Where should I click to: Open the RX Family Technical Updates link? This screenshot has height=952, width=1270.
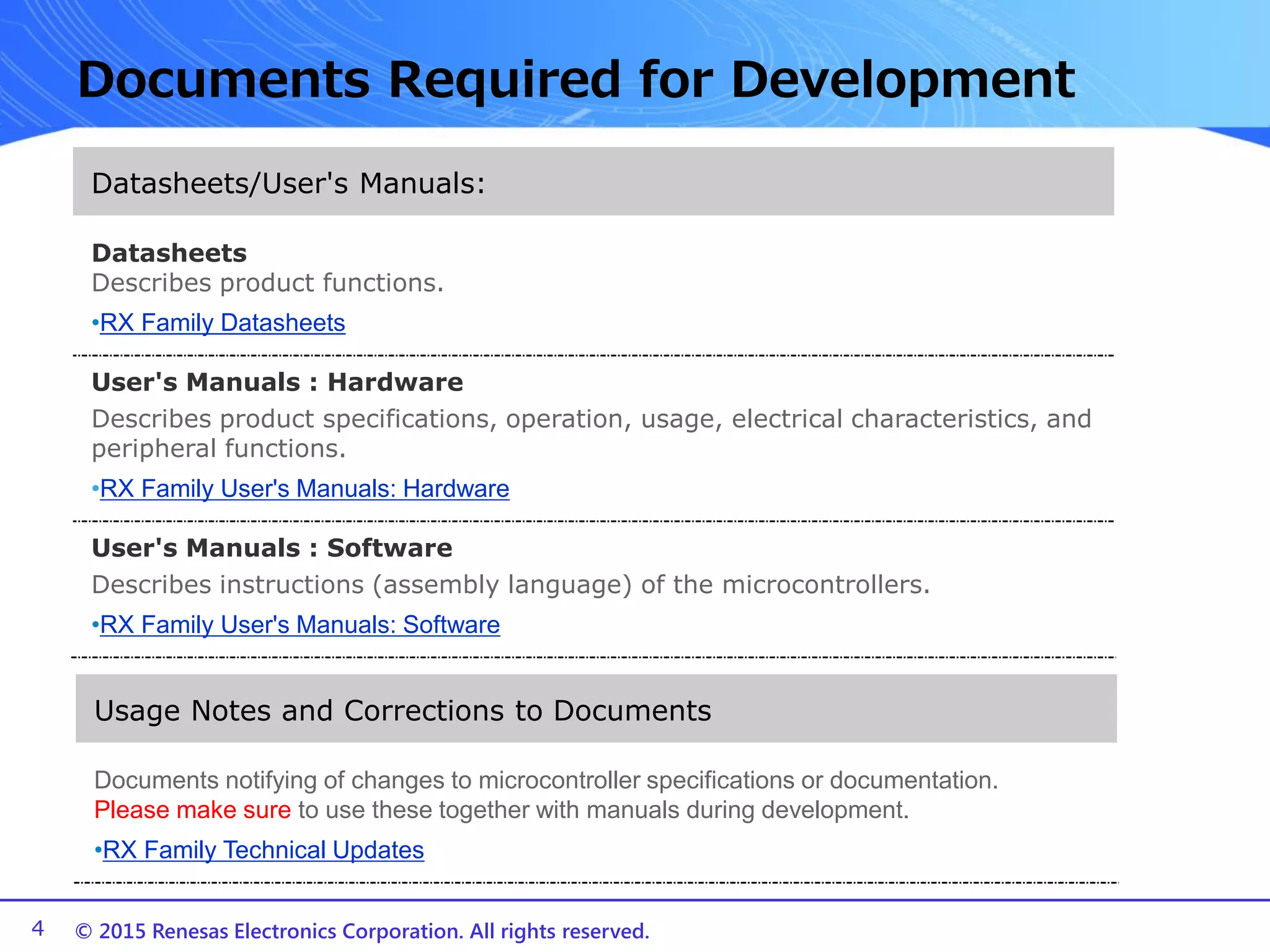(263, 850)
